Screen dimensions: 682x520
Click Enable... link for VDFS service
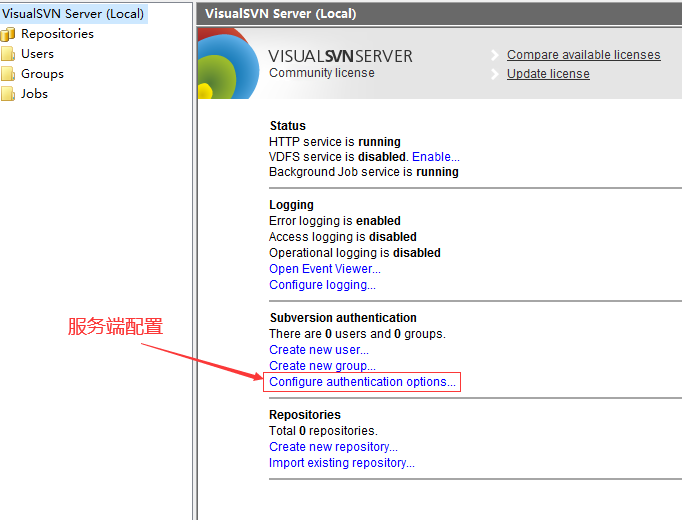[436, 157]
